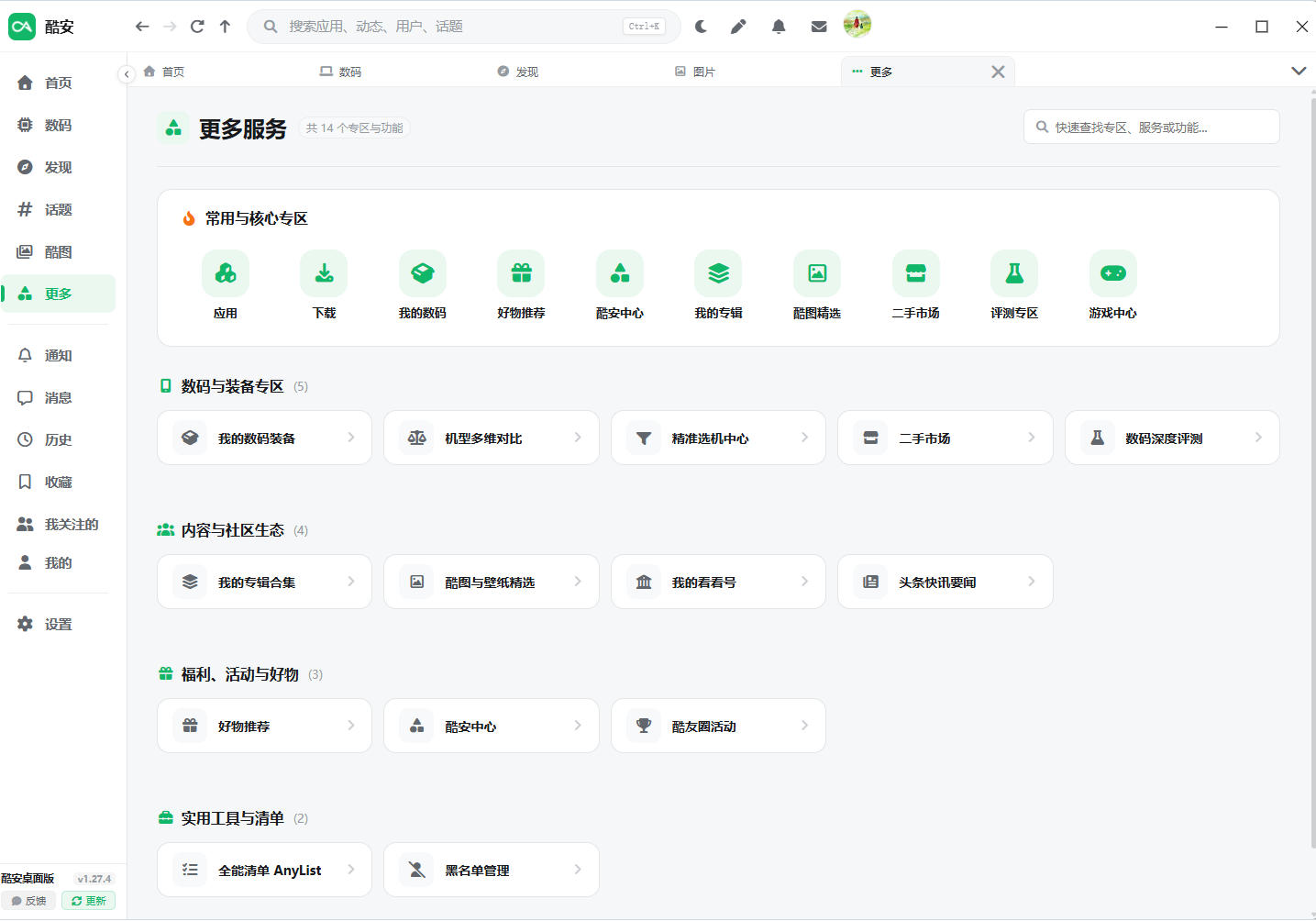Click the 反馈 feedback button
Image resolution: width=1316 pixels, height=921 pixels.
(28, 901)
